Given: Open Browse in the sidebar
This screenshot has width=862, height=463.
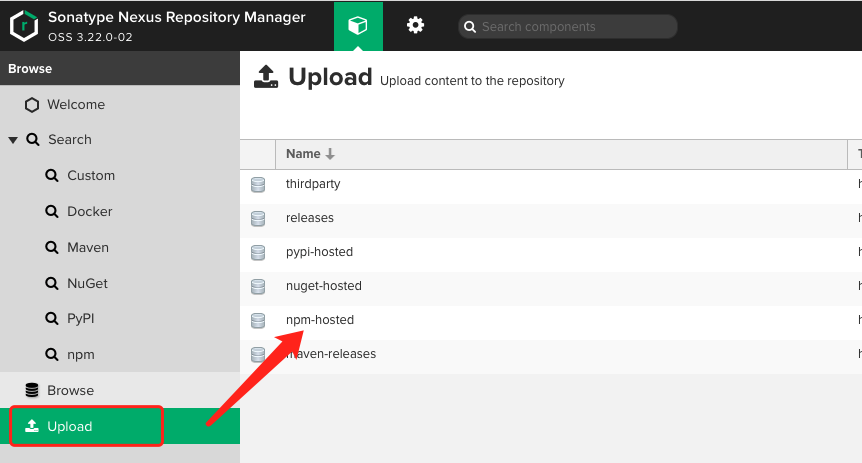Looking at the screenshot, I should (x=70, y=390).
